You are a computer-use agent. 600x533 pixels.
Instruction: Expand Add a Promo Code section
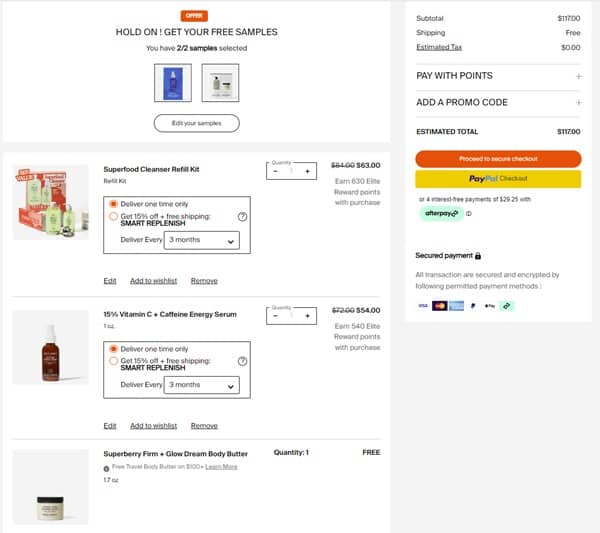click(578, 102)
